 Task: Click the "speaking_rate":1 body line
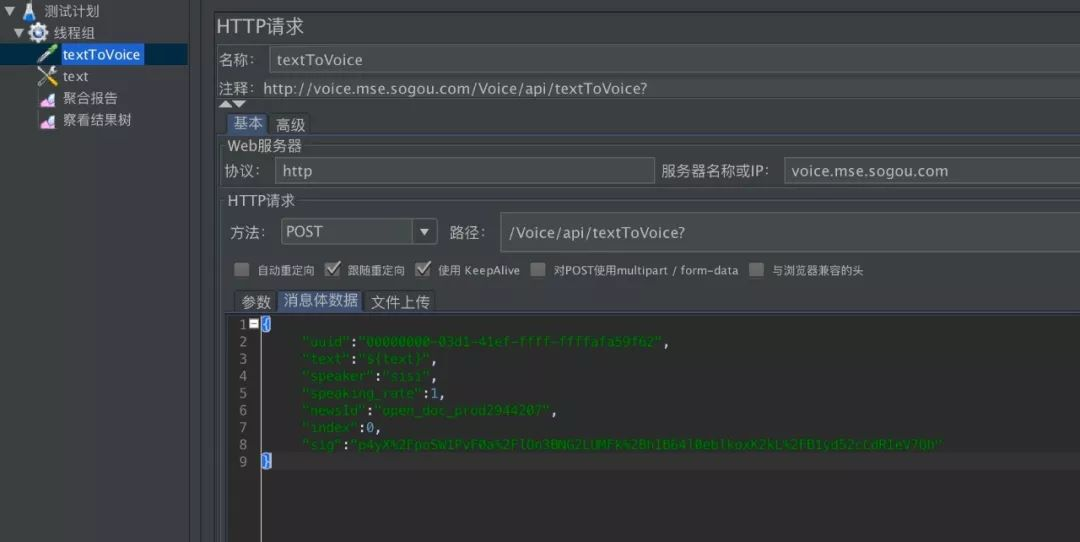373,393
